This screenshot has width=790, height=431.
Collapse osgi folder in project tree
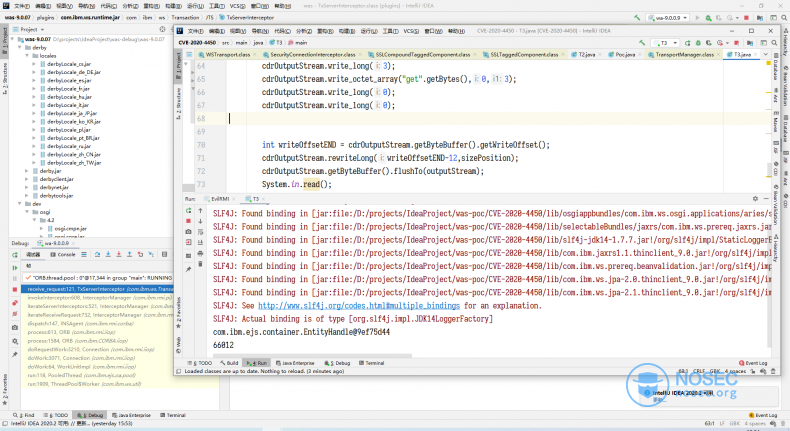click(27, 212)
